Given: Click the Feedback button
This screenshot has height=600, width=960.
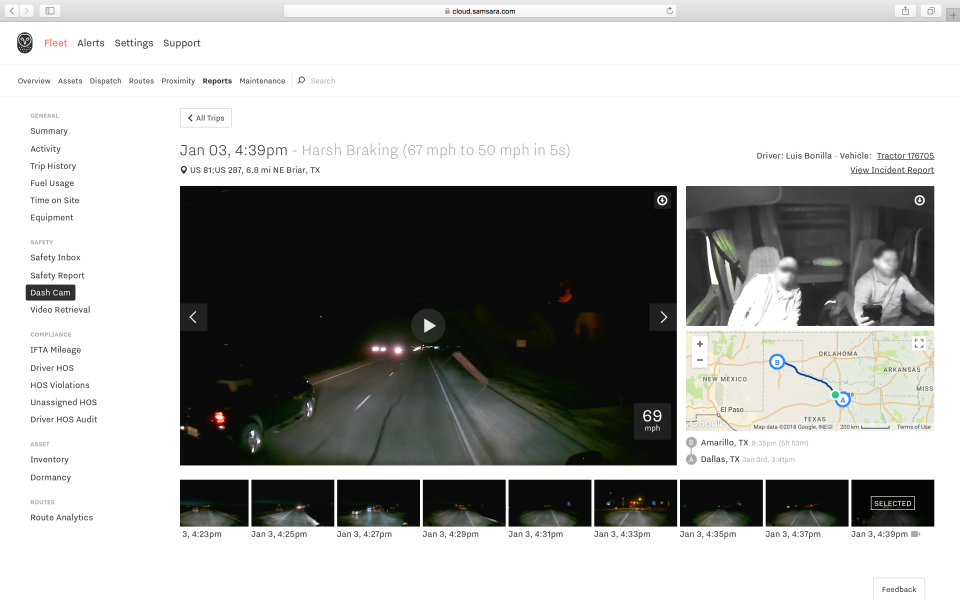Looking at the screenshot, I should (x=898, y=589).
